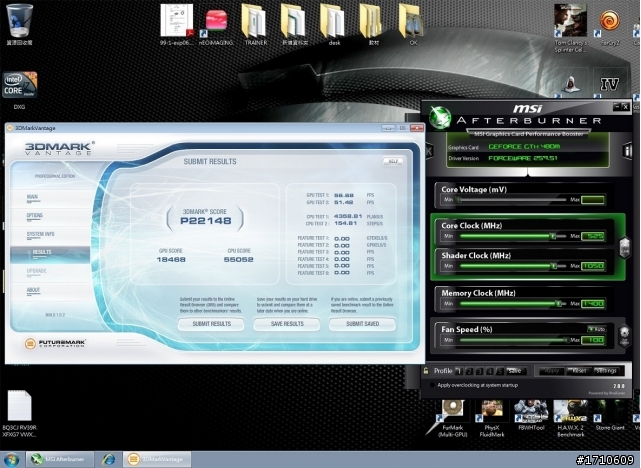Launch H.A.W.X. 2 Benchmark shortcut
The height and width of the screenshot is (468, 641).
point(570,418)
